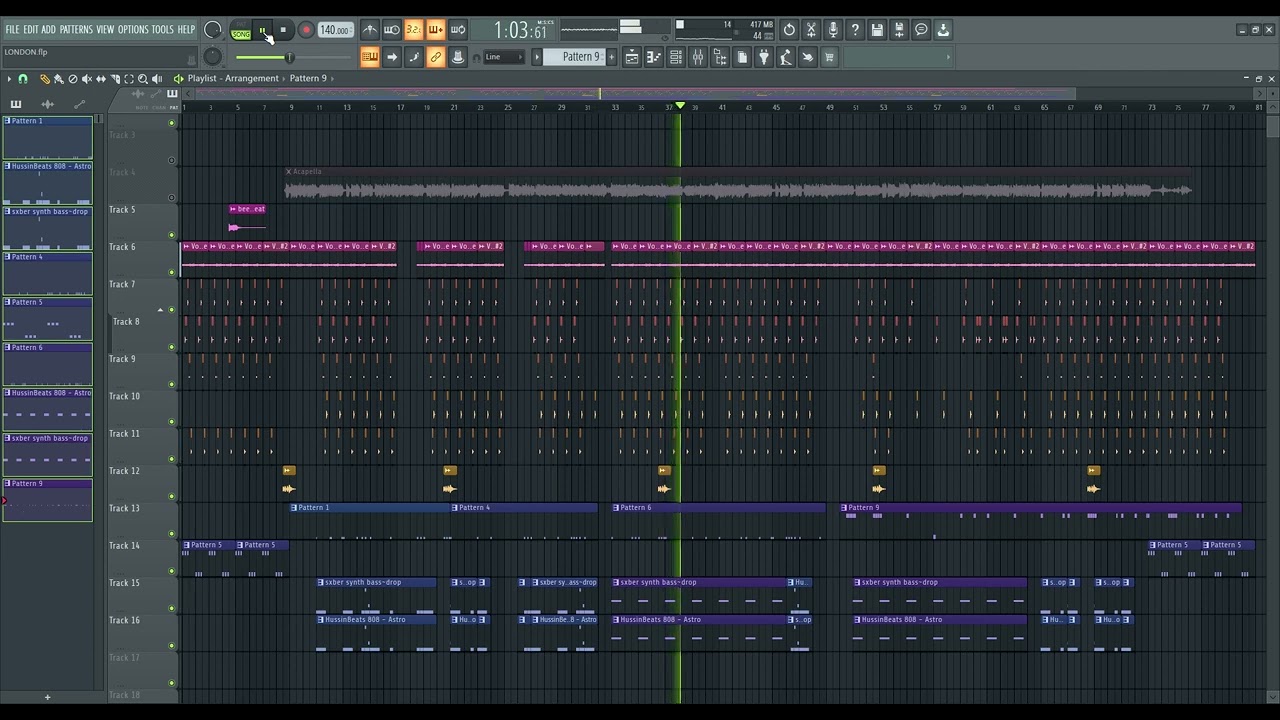The height and width of the screenshot is (720, 1280).
Task: Toggle typing keyboard to piano
Action: click(x=370, y=57)
